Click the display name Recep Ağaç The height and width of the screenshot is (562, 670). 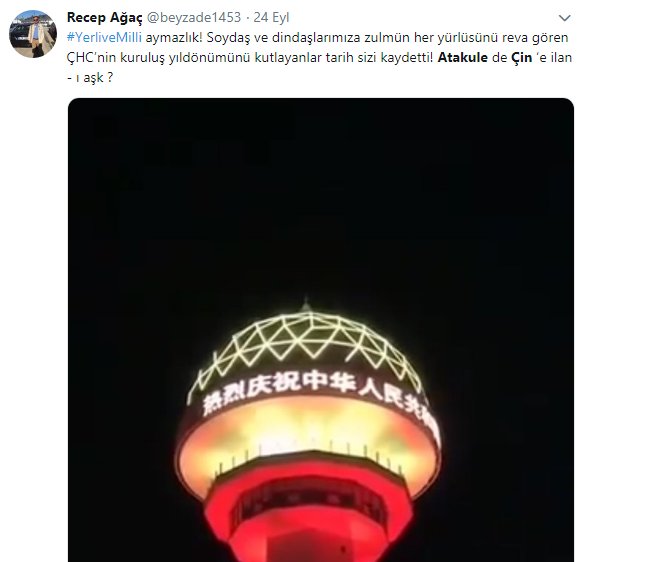click(x=105, y=18)
